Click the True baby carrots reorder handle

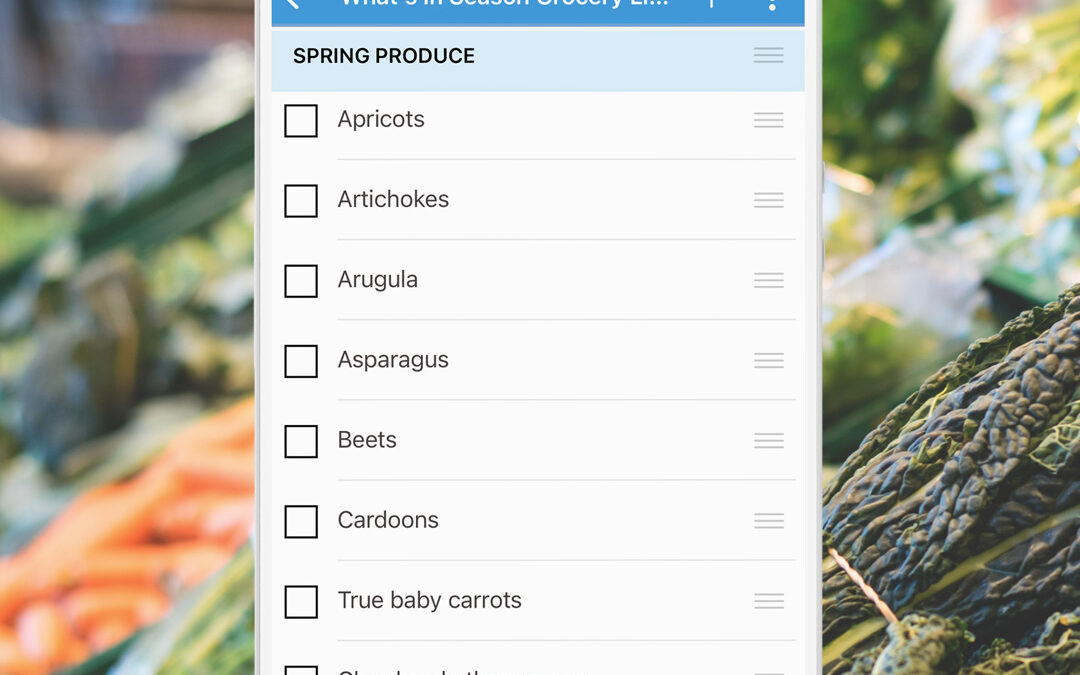pos(769,601)
